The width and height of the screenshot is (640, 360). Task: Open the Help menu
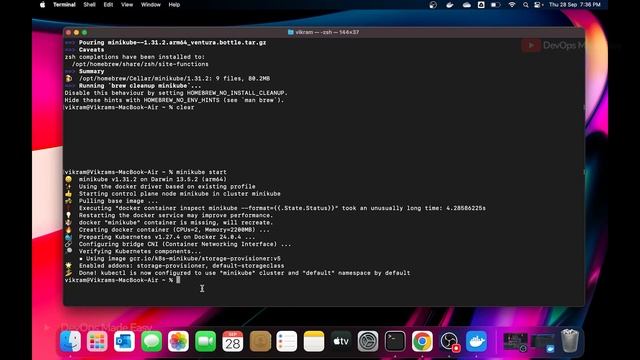pos(174,5)
